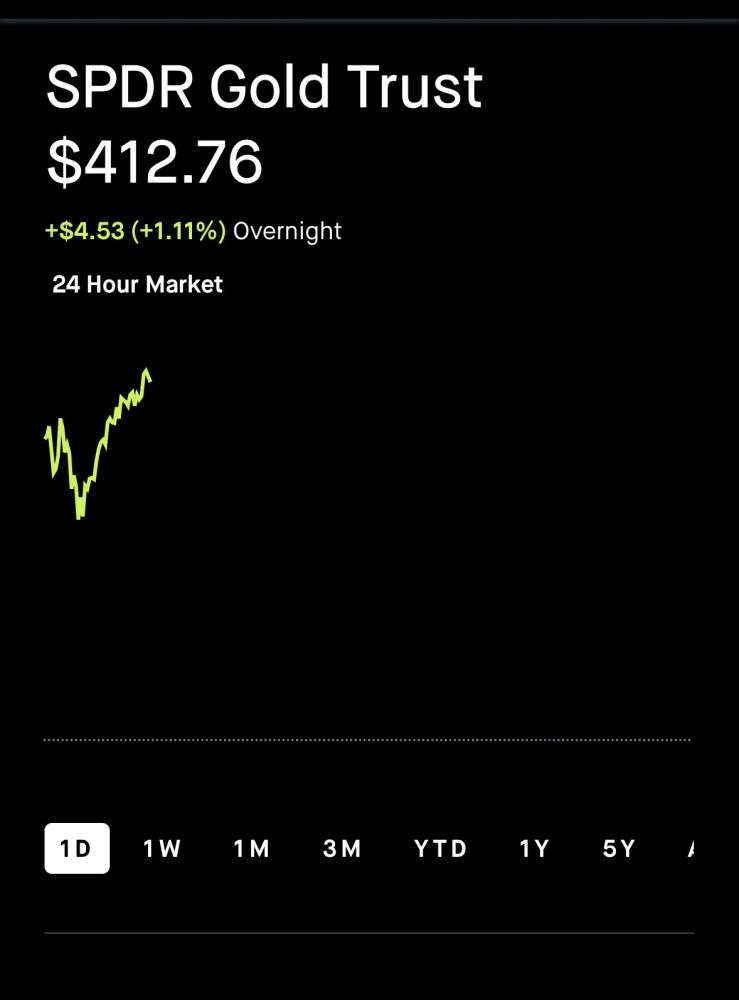Open the 5Y chart range
The image size is (739, 1000).
coord(619,849)
